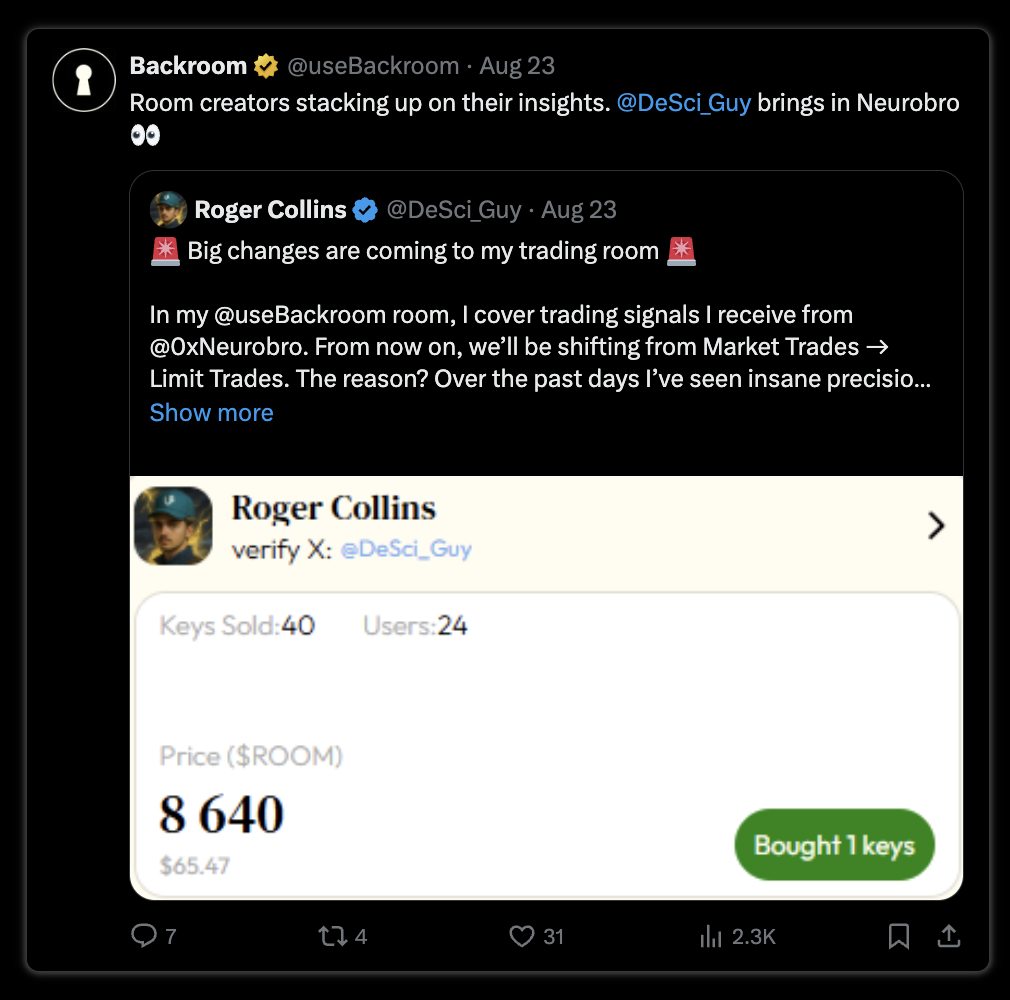Expand Roger Collins card with right chevron

[x=937, y=526]
